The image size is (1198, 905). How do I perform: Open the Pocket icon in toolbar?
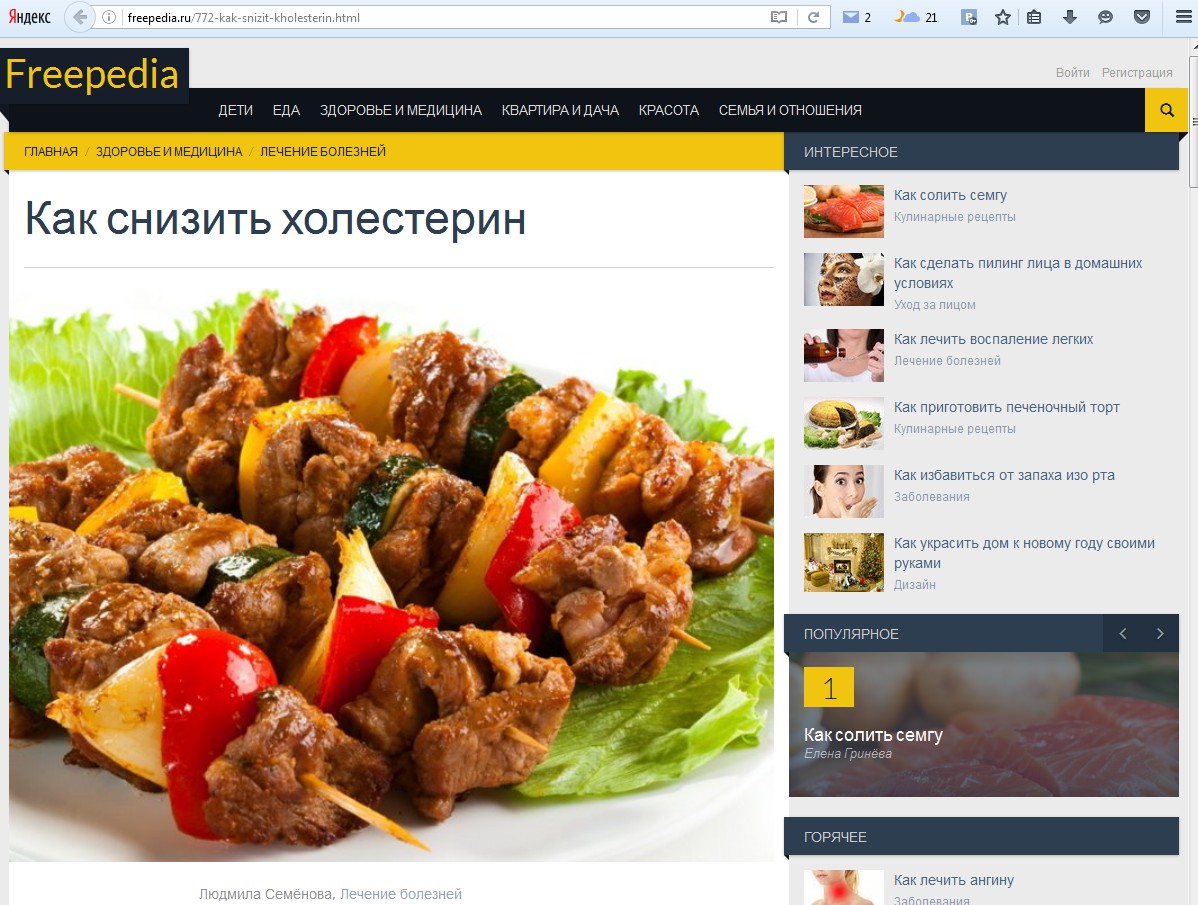pos(1141,17)
